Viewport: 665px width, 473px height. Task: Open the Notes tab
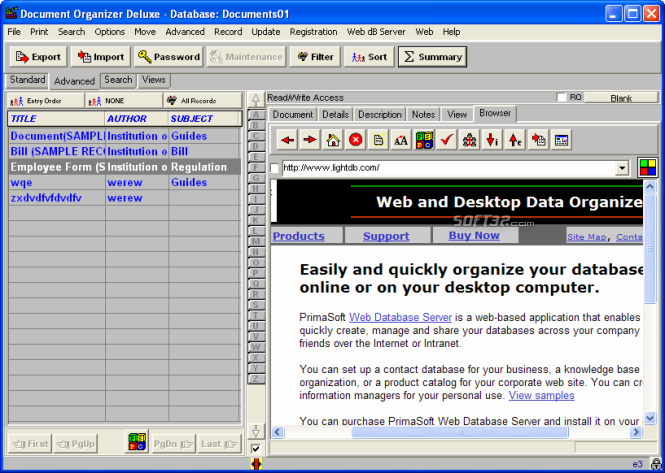tap(423, 115)
